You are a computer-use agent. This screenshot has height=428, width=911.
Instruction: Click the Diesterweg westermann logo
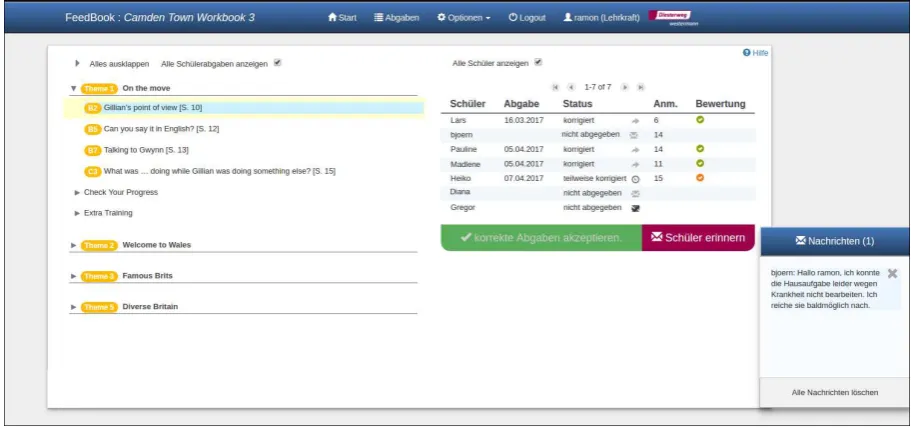pos(674,17)
